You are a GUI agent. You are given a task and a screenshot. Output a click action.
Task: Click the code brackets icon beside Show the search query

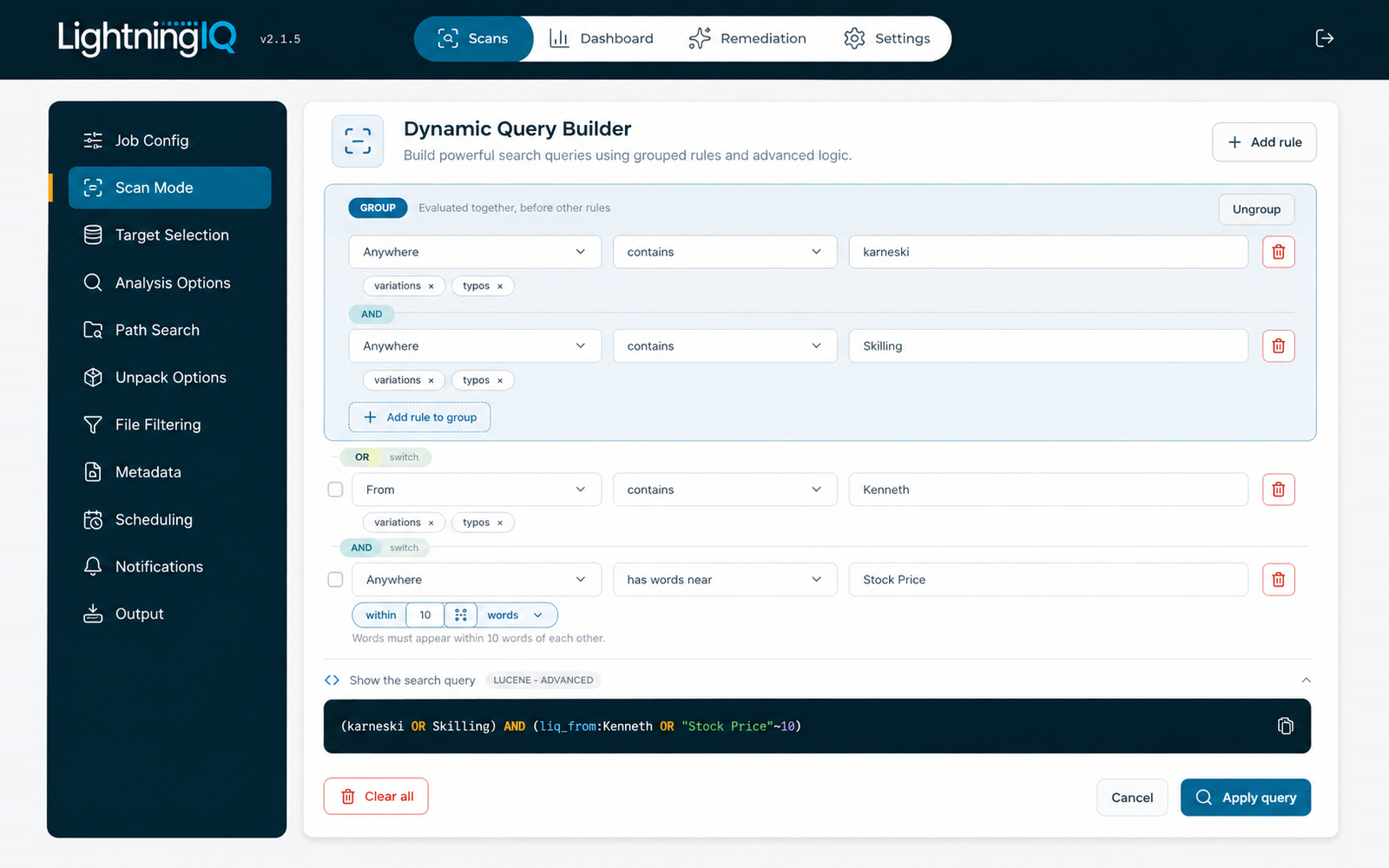click(x=332, y=680)
